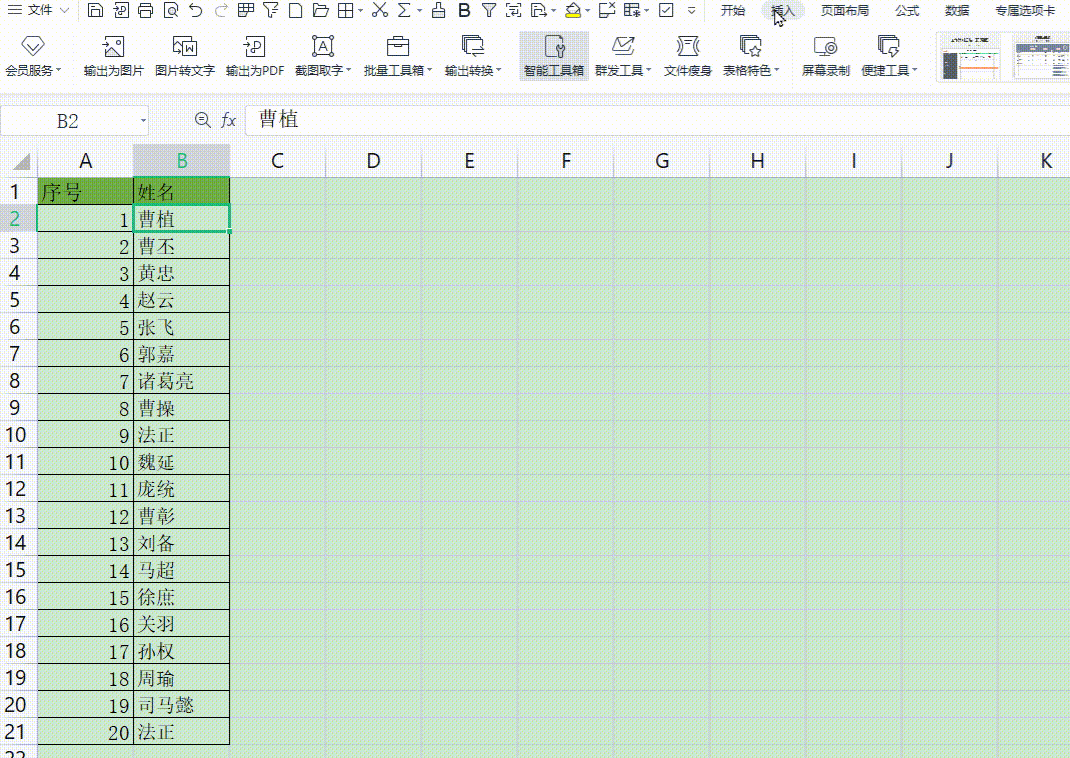
Task: Switch to the 插入 tab
Action: pos(783,10)
